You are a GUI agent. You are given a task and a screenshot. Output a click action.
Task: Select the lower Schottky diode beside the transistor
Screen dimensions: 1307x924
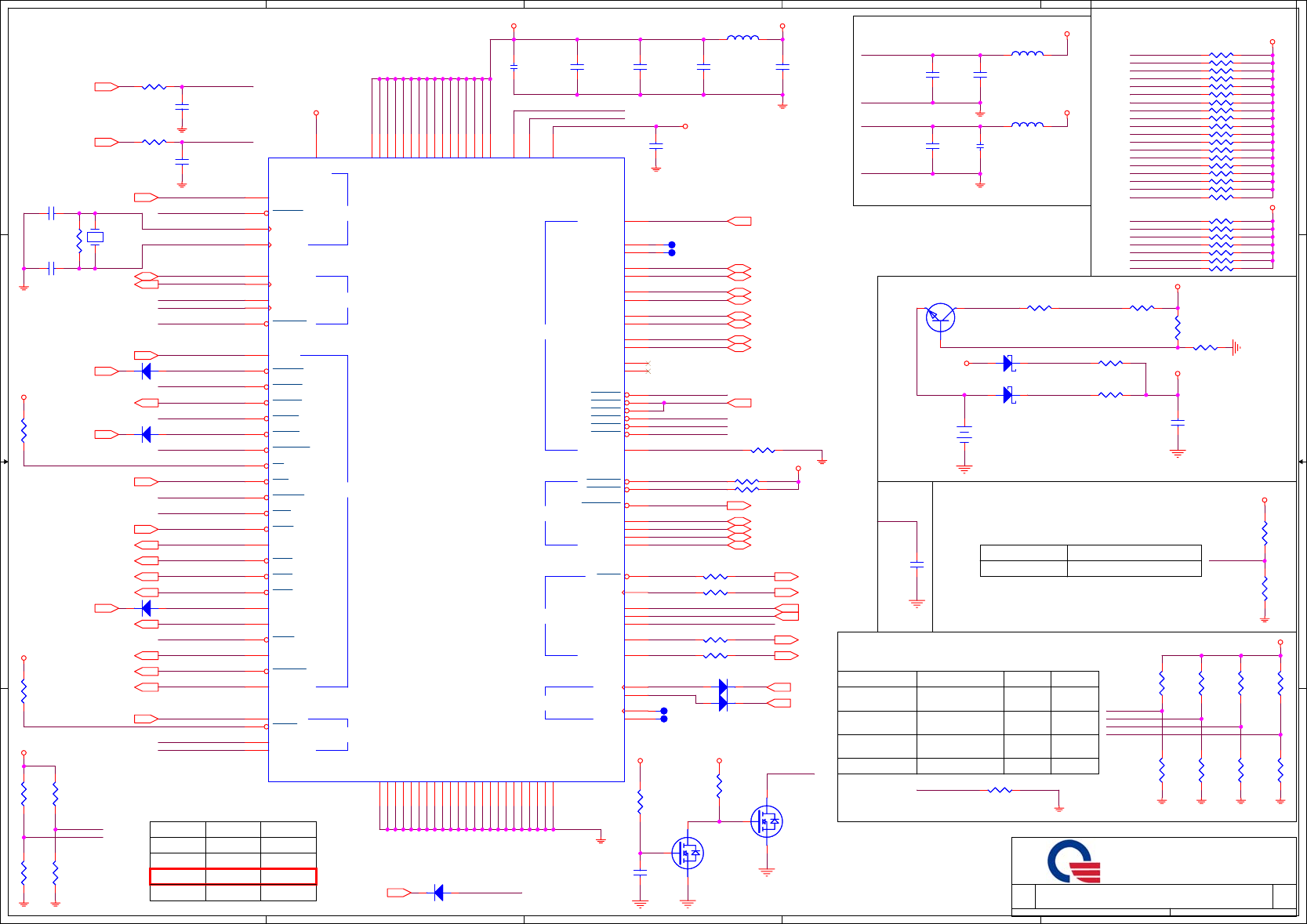point(1009,395)
